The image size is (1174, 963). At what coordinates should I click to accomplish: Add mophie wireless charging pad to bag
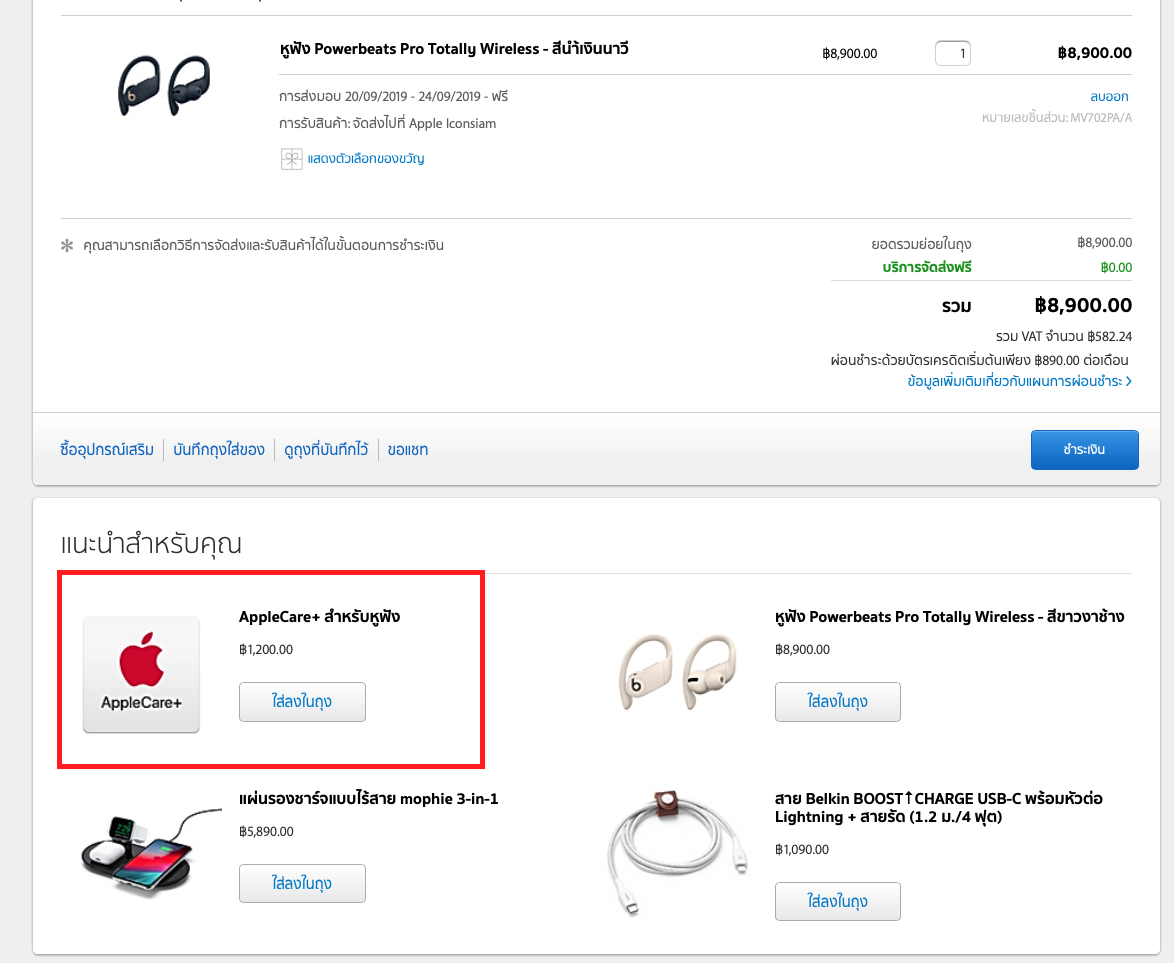302,884
